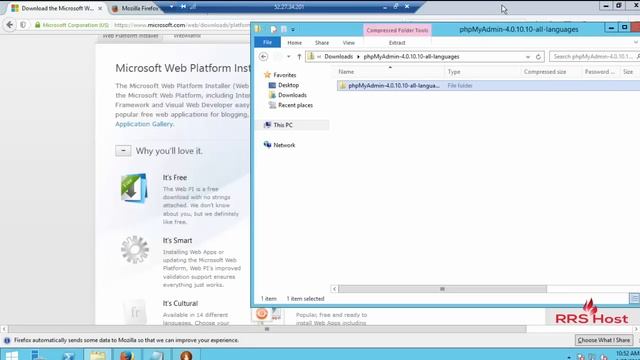640x360 pixels.
Task: Open the recent locations dropdown arrow
Action: click(289, 57)
